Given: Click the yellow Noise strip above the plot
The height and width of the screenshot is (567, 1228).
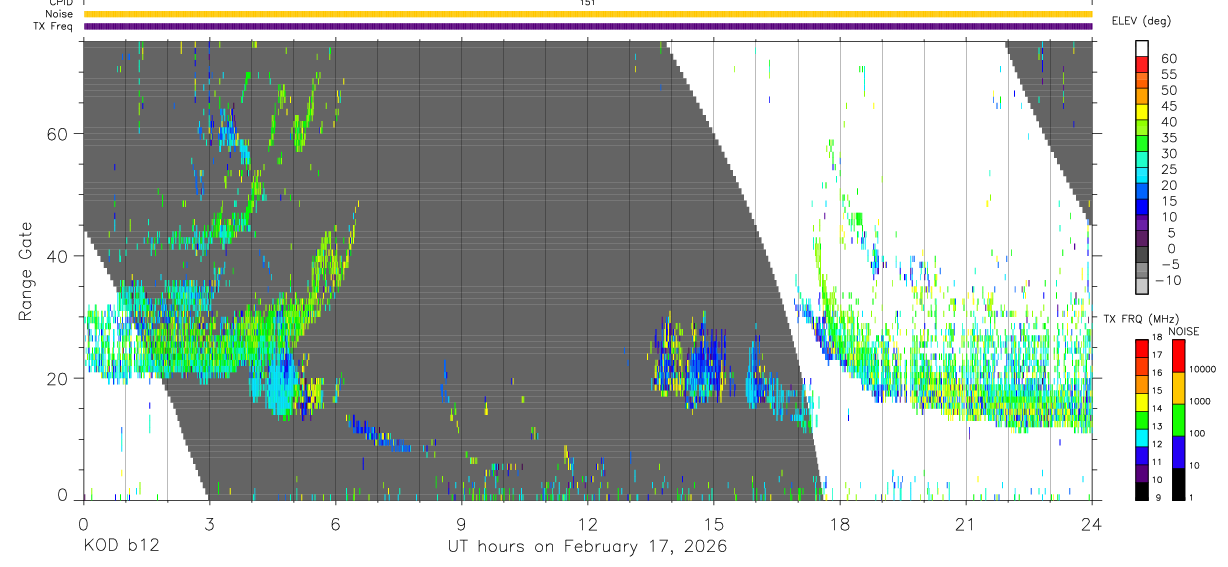Looking at the screenshot, I should click(587, 14).
